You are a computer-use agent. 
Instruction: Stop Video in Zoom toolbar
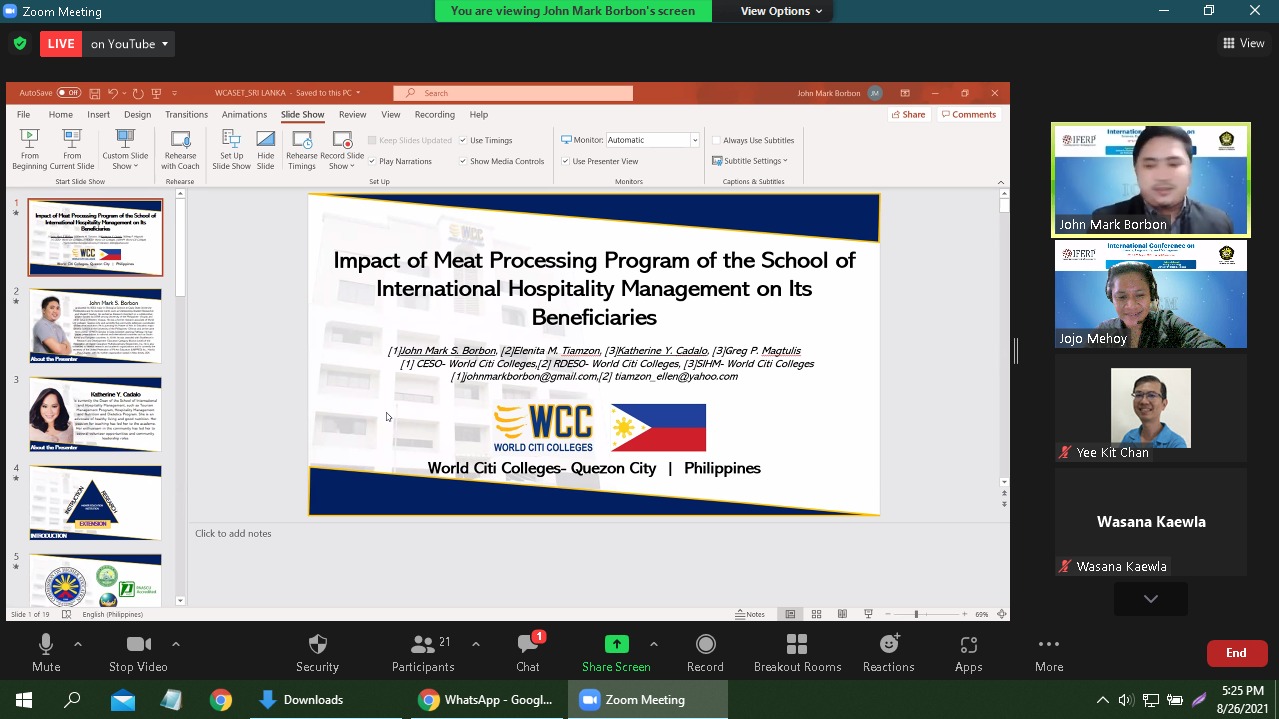138,653
